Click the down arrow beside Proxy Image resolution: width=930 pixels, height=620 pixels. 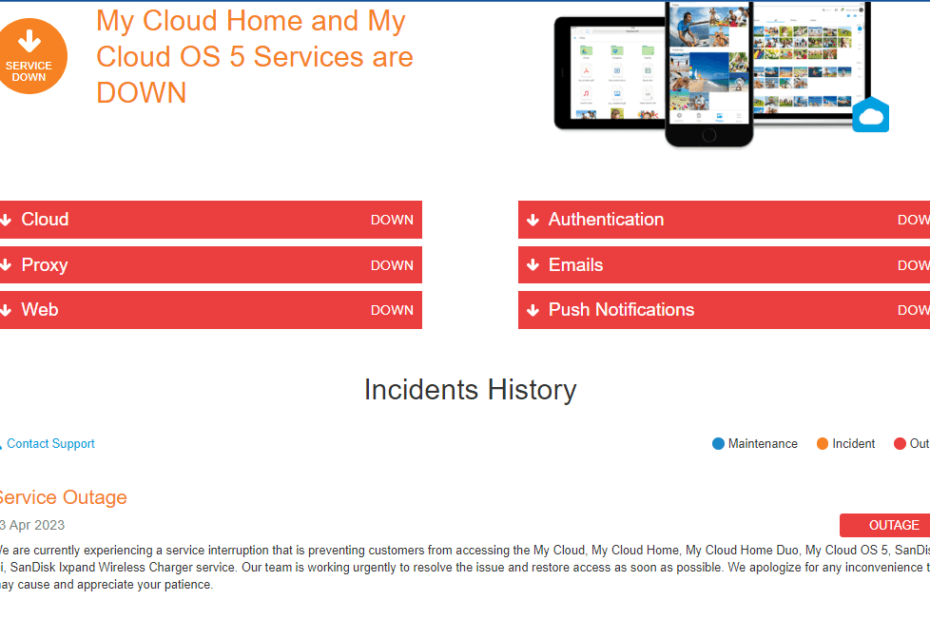point(6,265)
